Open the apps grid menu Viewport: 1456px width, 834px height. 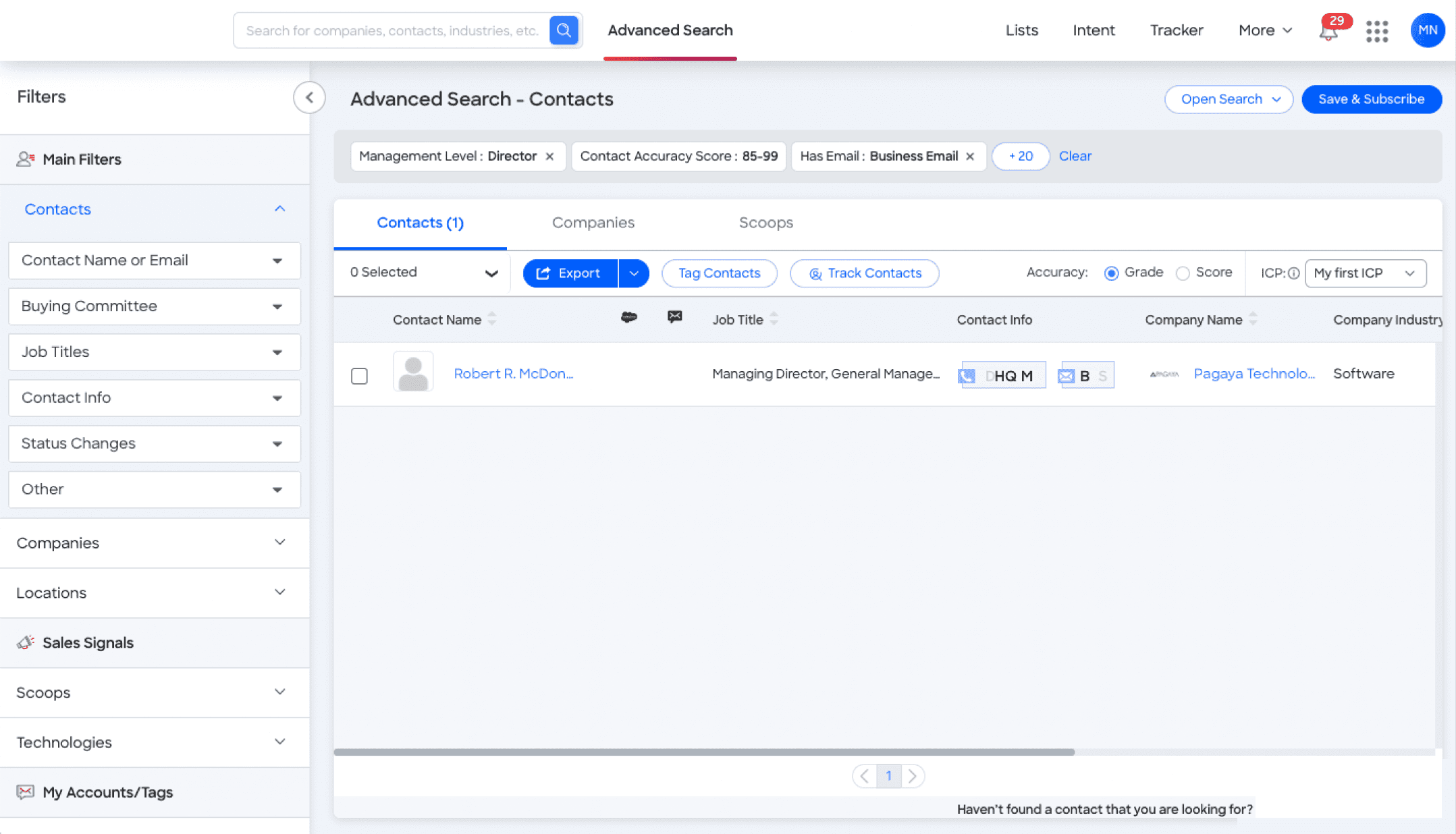pos(1376,31)
